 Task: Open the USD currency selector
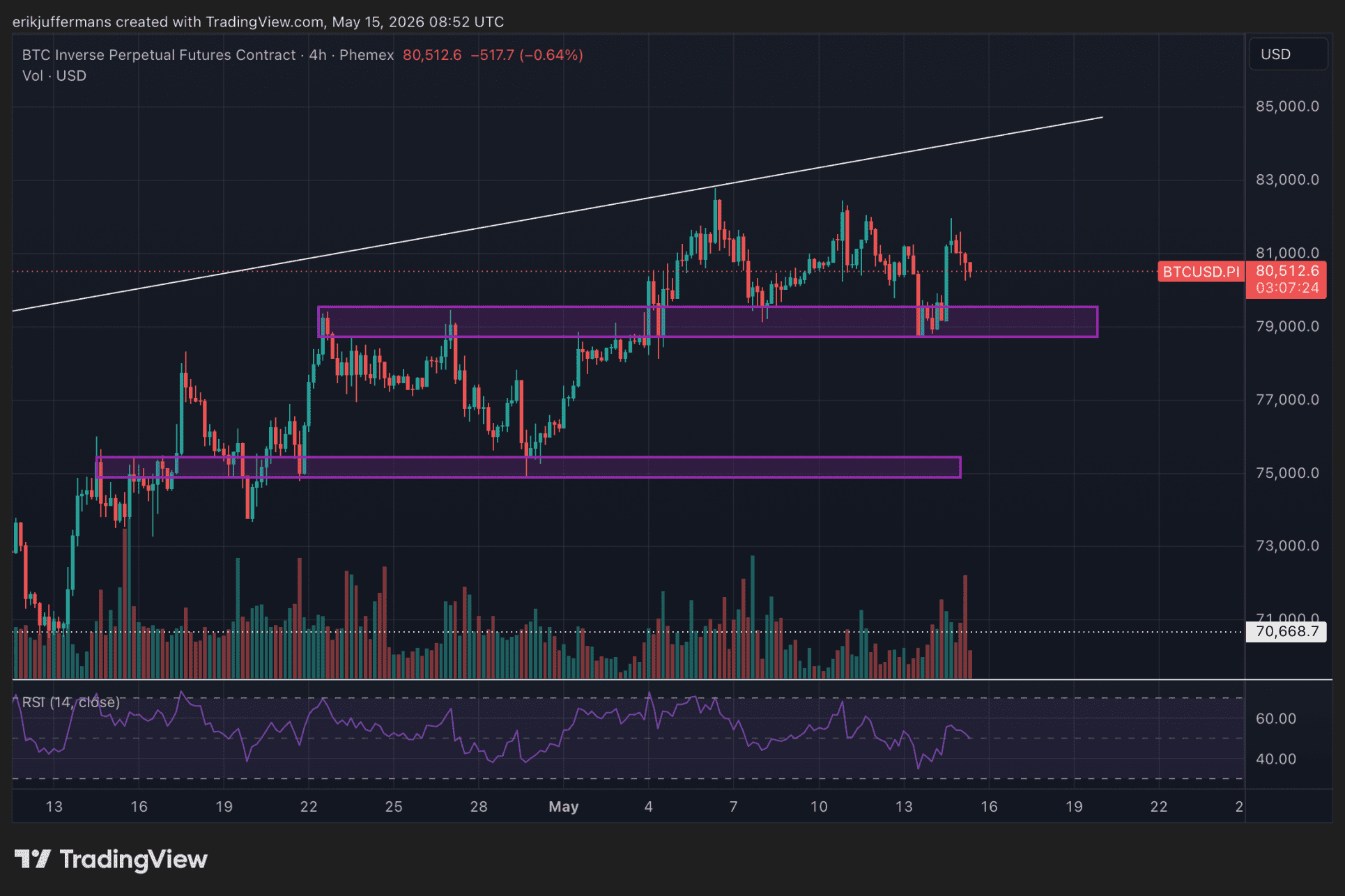coord(1289,54)
